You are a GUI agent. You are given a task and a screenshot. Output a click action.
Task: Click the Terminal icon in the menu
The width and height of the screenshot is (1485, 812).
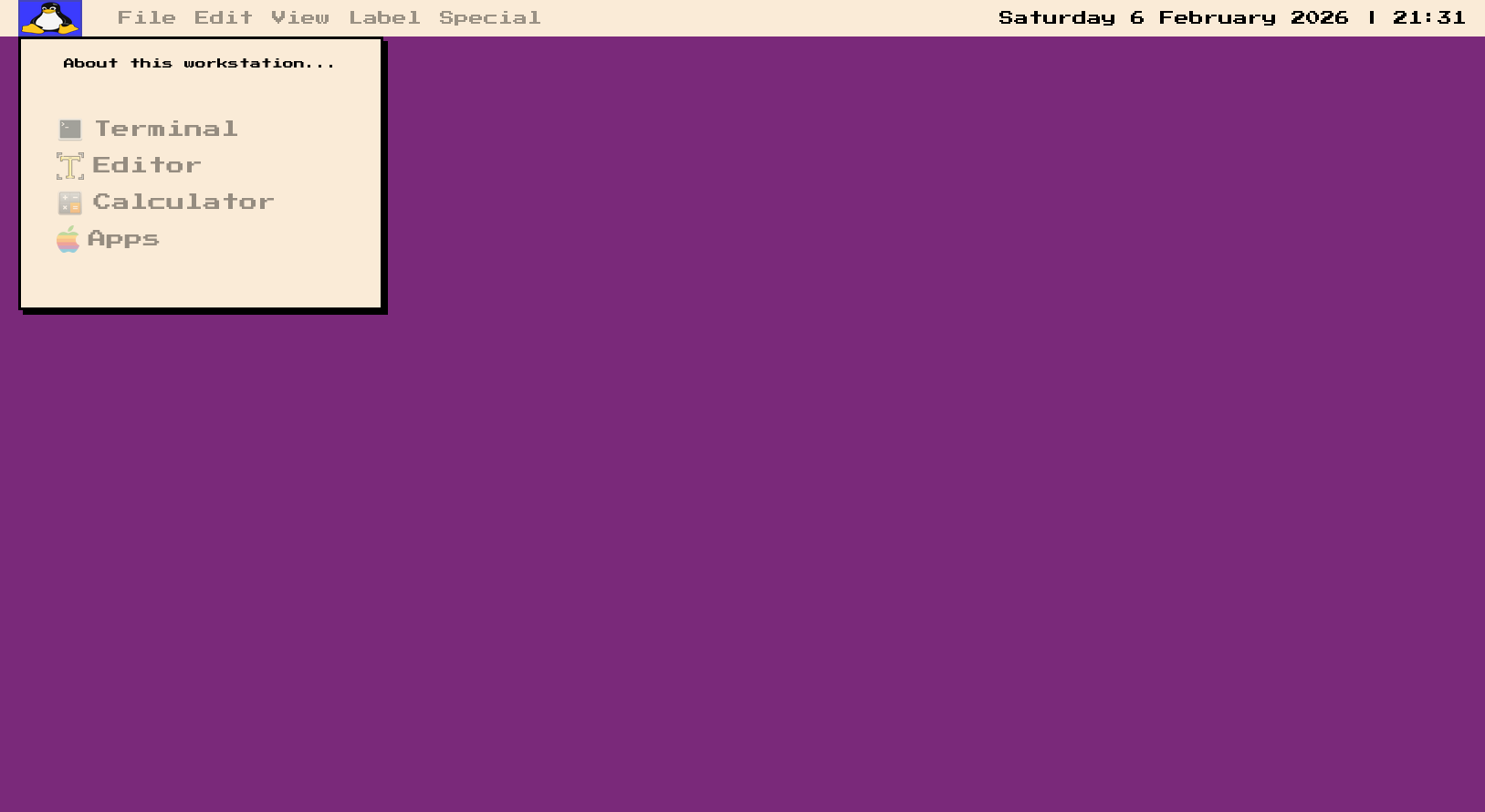point(70,130)
